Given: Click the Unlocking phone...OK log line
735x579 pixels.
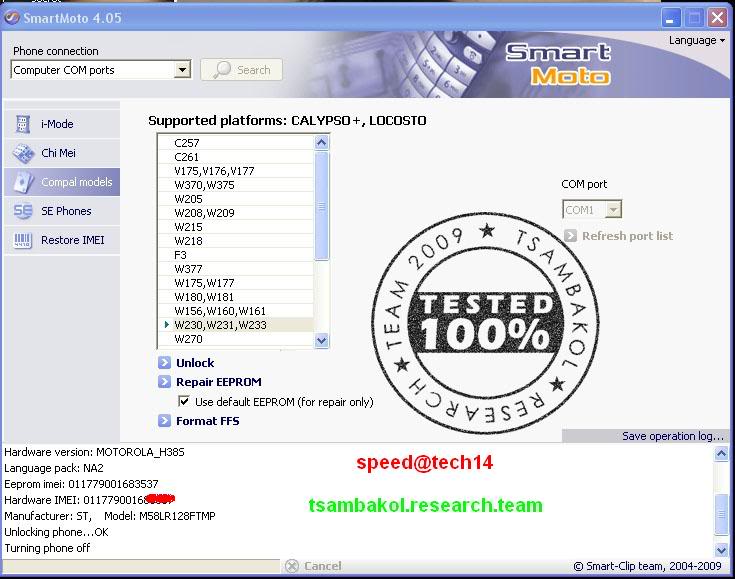Looking at the screenshot, I should (56, 532).
